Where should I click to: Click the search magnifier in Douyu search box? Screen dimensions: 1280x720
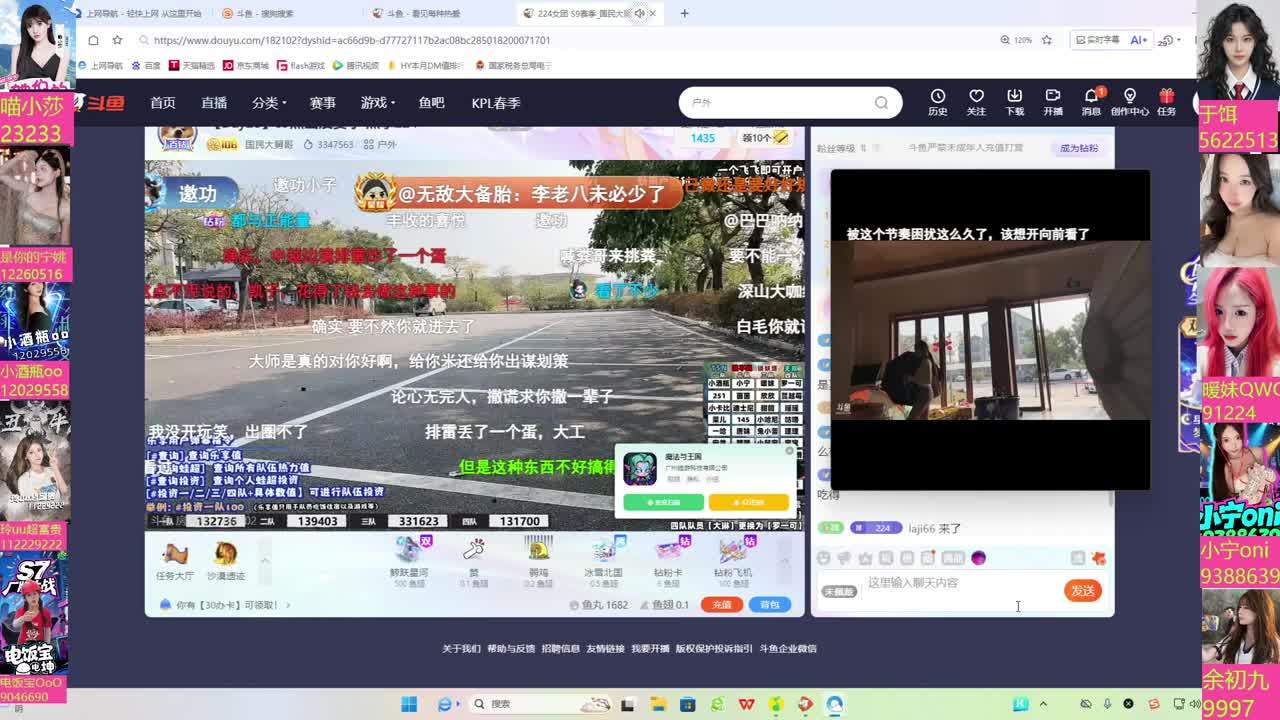pyautogui.click(x=881, y=103)
